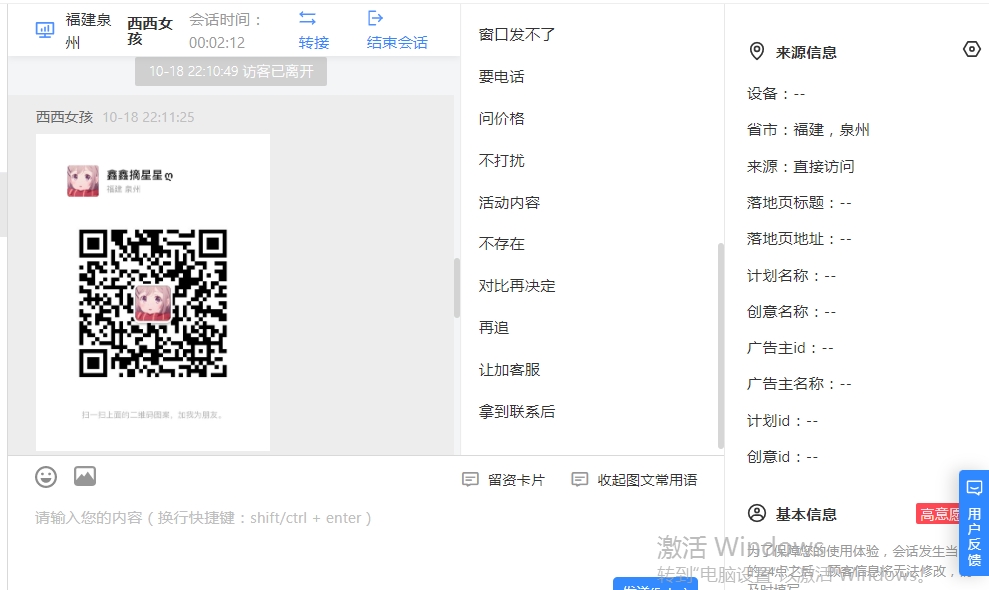Click the 广告主id row
This screenshot has width=989, height=590.
tap(790, 348)
